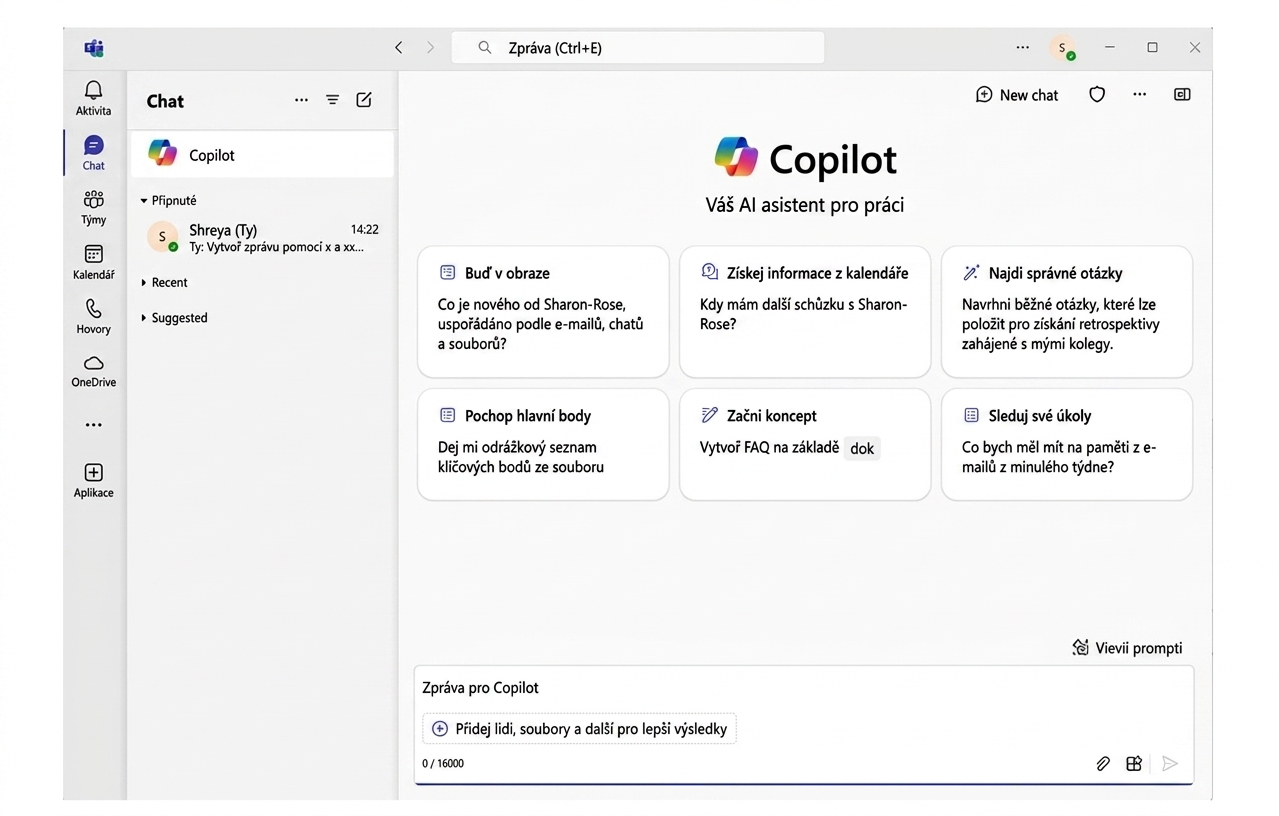The height and width of the screenshot is (816, 1279).
Task: Select Získej informace z kalendáře card
Action: (805, 311)
